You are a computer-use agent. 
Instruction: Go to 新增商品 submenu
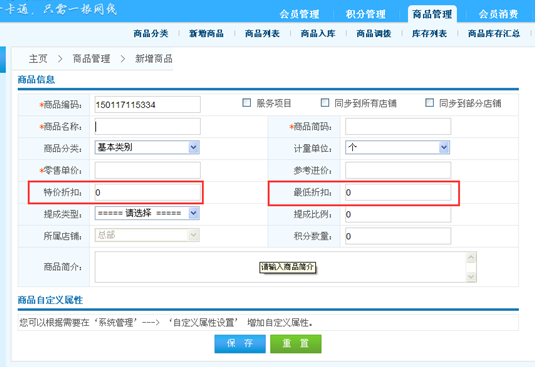(x=206, y=33)
